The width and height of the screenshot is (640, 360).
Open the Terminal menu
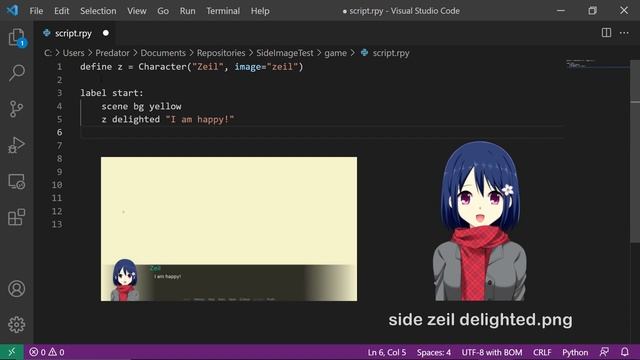pos(223,11)
